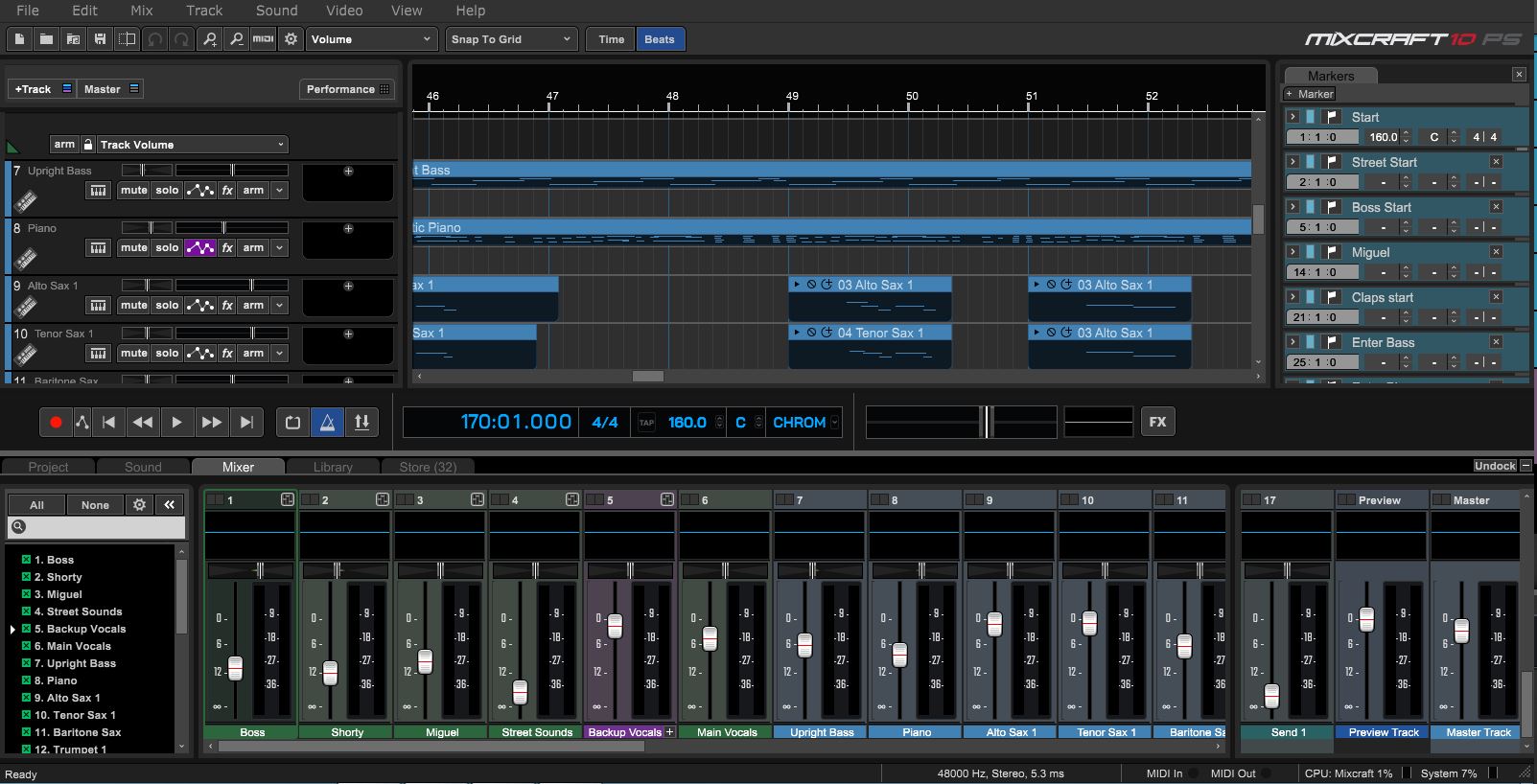The height and width of the screenshot is (784, 1537).
Task: Open the Upright Bass track options arrow
Action: pyautogui.click(x=279, y=191)
